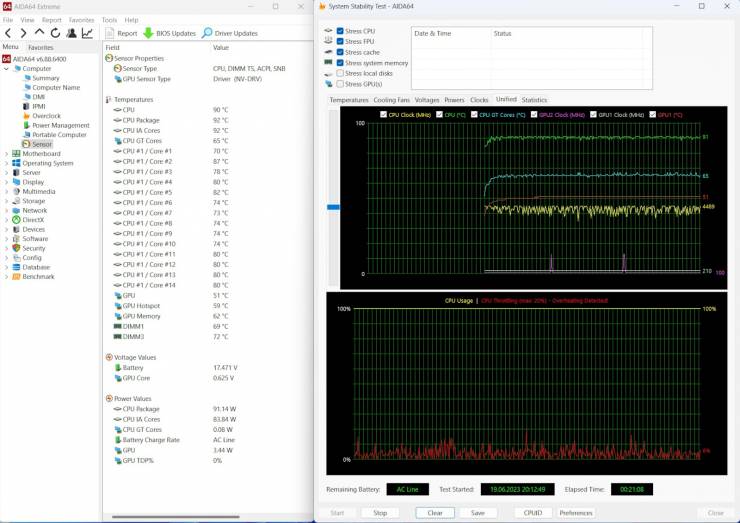The width and height of the screenshot is (740, 523).
Task: Expand the Config tree node
Action: (6, 257)
